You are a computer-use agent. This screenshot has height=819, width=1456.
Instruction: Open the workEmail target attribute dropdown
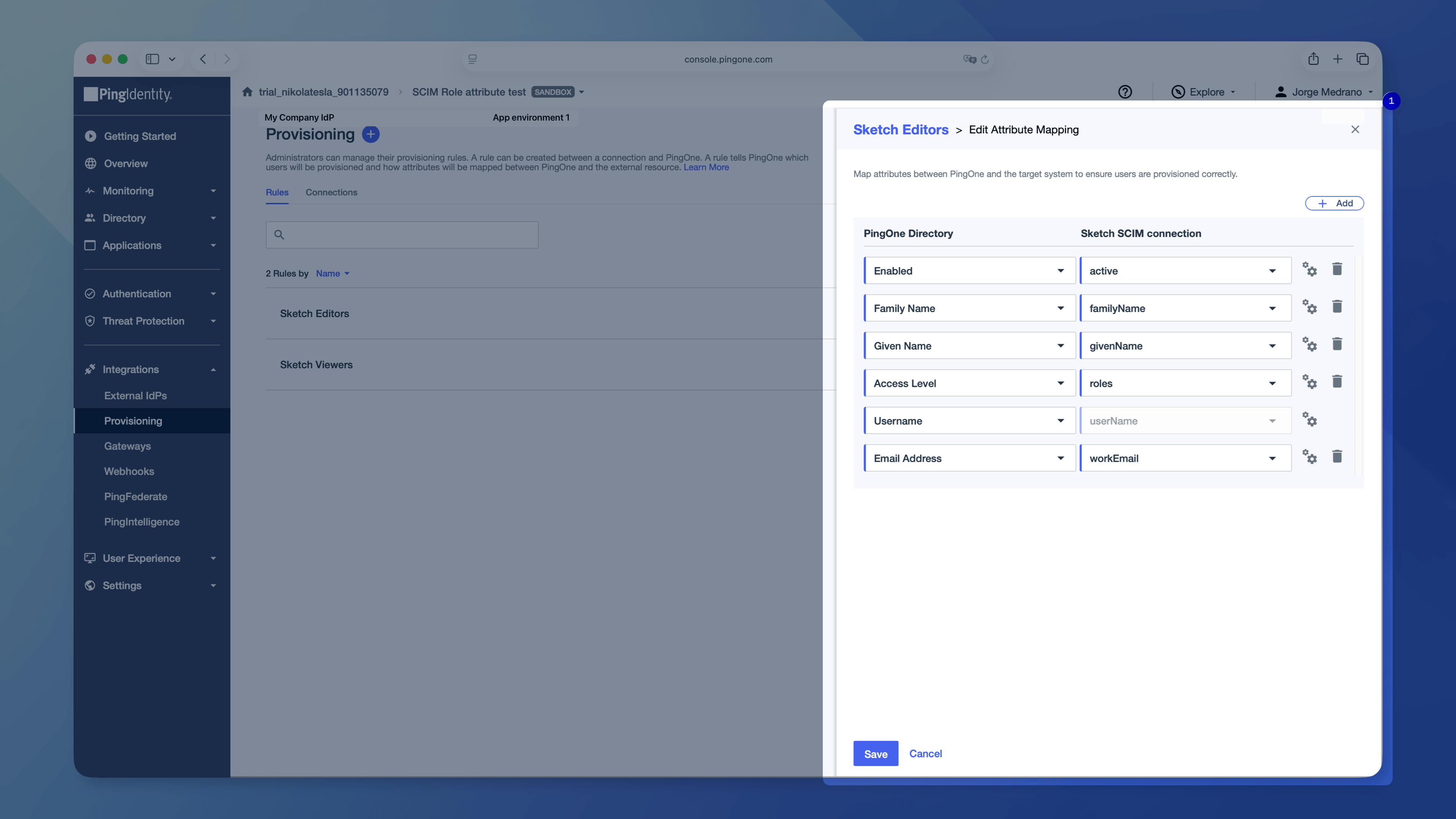(x=1185, y=458)
